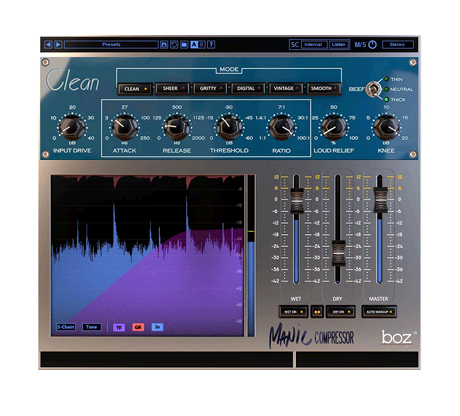Image resolution: width=460 pixels, height=416 pixels.
Task: Select the DIGITAL compression mode
Action: 248,89
